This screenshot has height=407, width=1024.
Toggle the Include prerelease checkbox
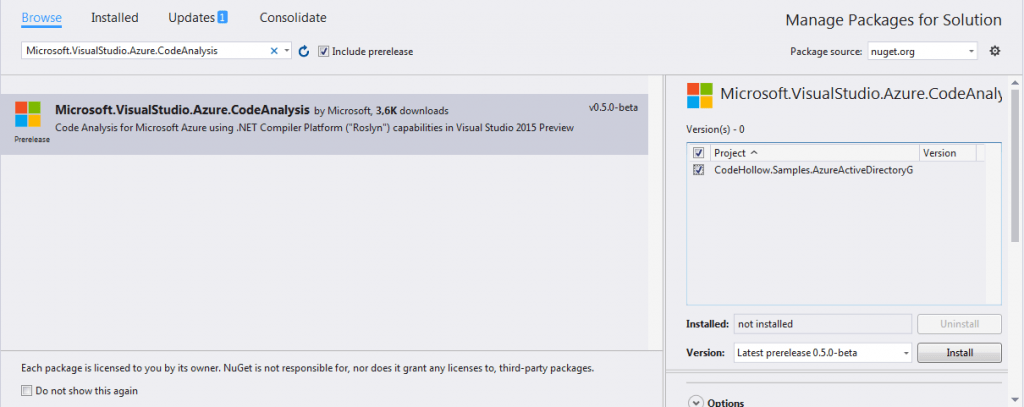click(323, 51)
